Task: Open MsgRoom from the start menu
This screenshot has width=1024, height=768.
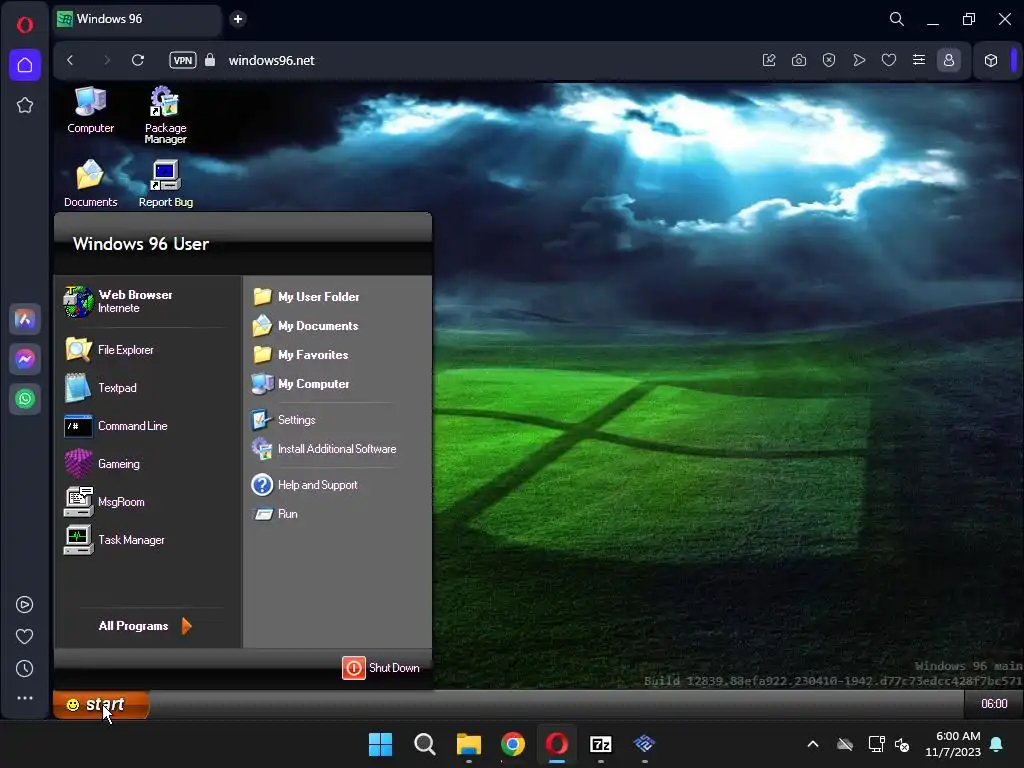Action: tap(104, 502)
